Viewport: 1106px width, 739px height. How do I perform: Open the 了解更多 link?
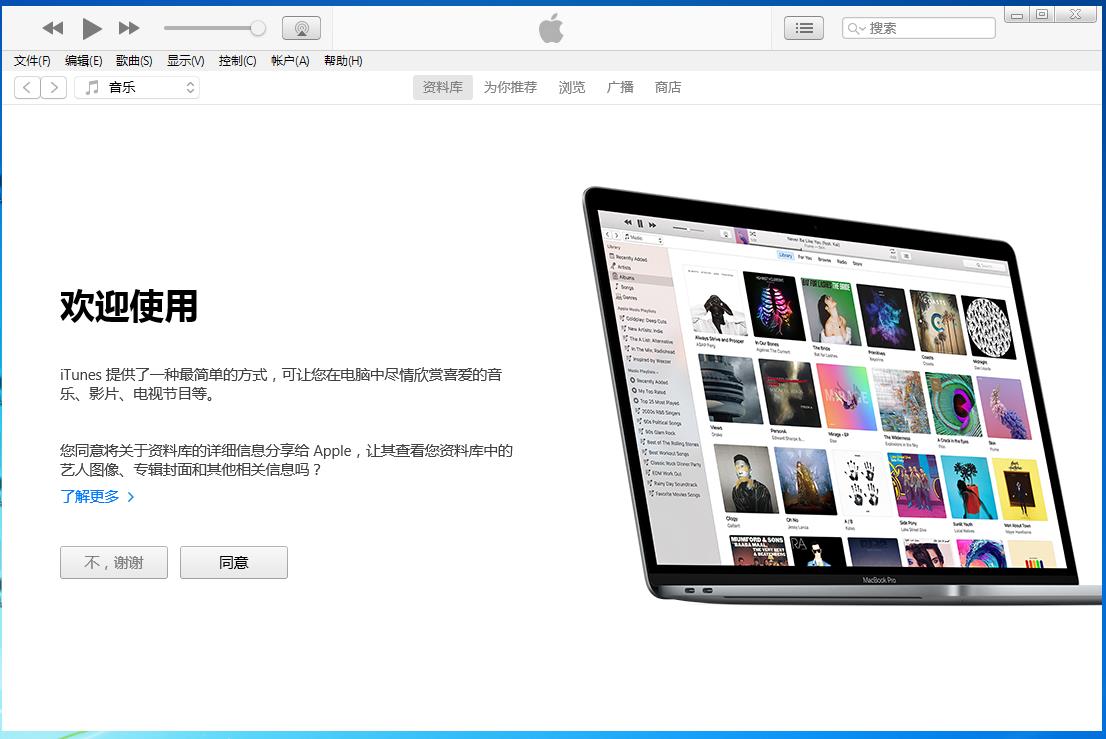(91, 495)
